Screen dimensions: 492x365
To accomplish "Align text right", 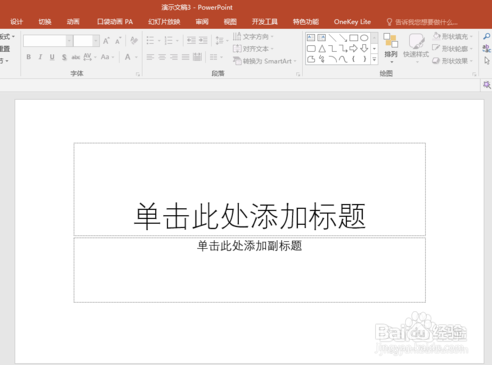I will click(x=174, y=57).
